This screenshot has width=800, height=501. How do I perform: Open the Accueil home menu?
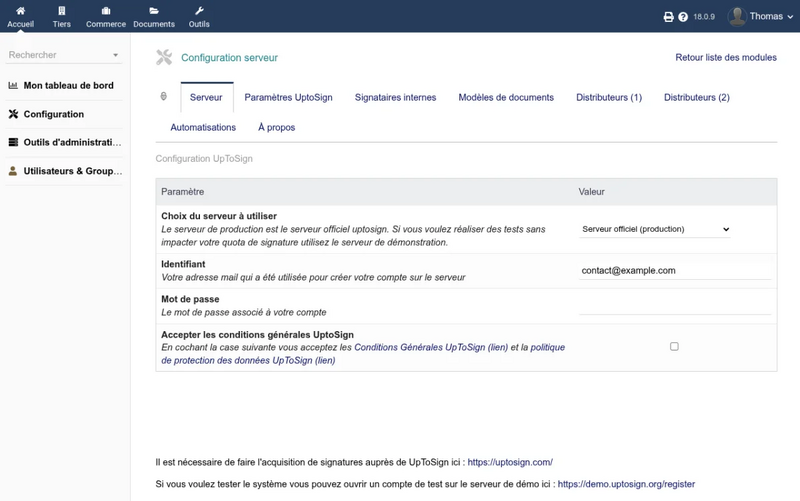tap(20, 17)
